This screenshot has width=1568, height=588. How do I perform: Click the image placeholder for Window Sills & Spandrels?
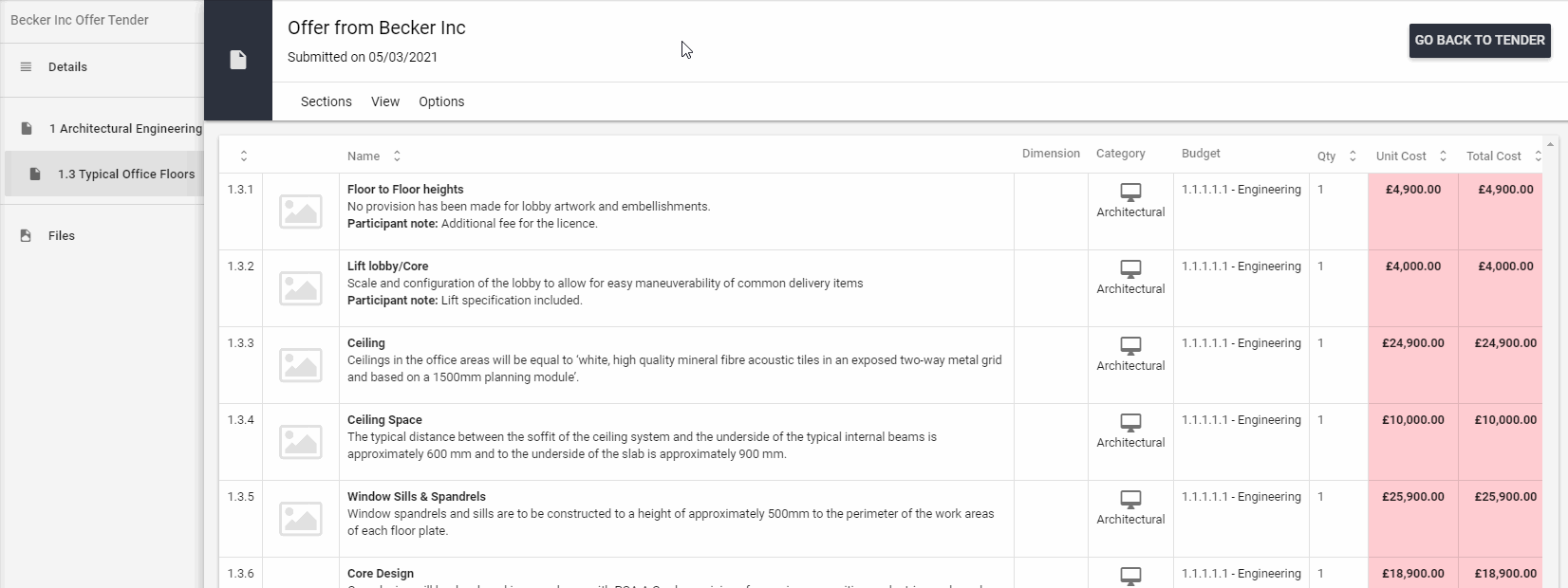pyautogui.click(x=301, y=519)
